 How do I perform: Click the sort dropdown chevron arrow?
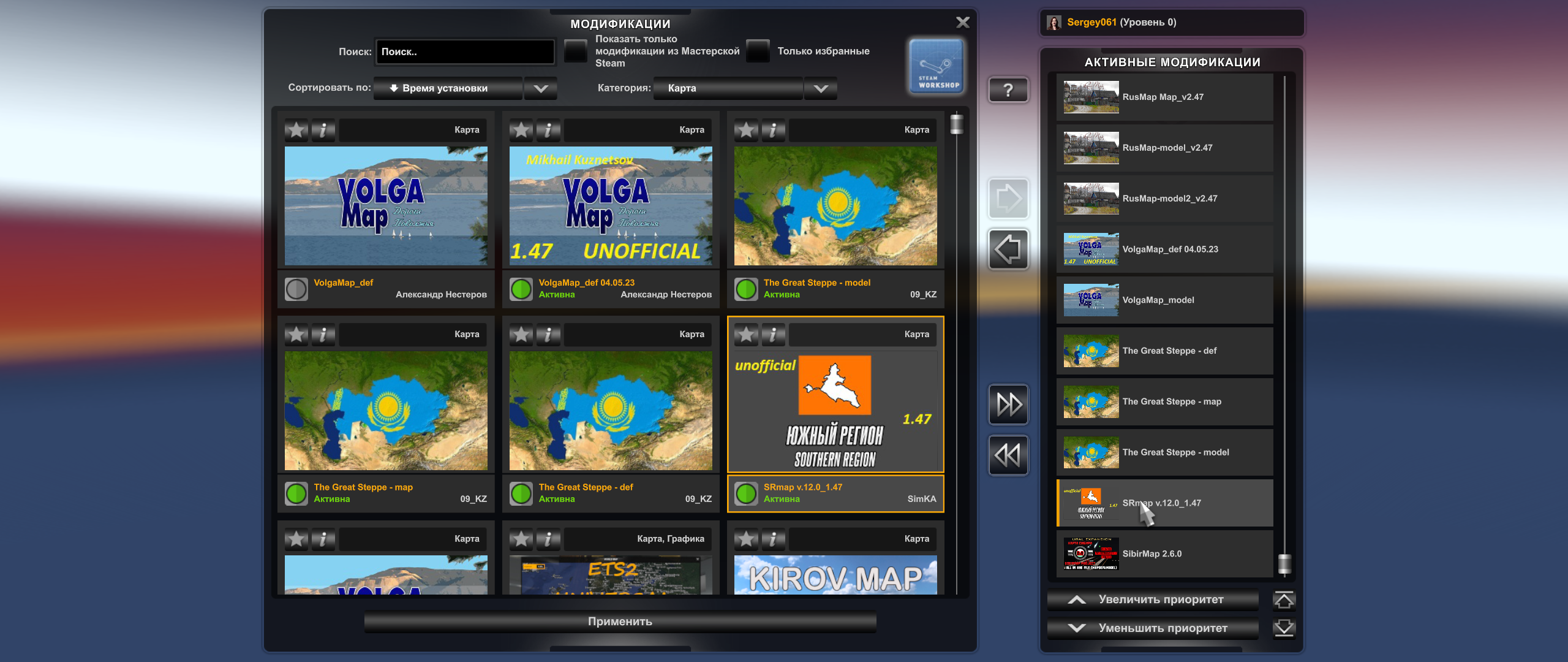pyautogui.click(x=541, y=88)
